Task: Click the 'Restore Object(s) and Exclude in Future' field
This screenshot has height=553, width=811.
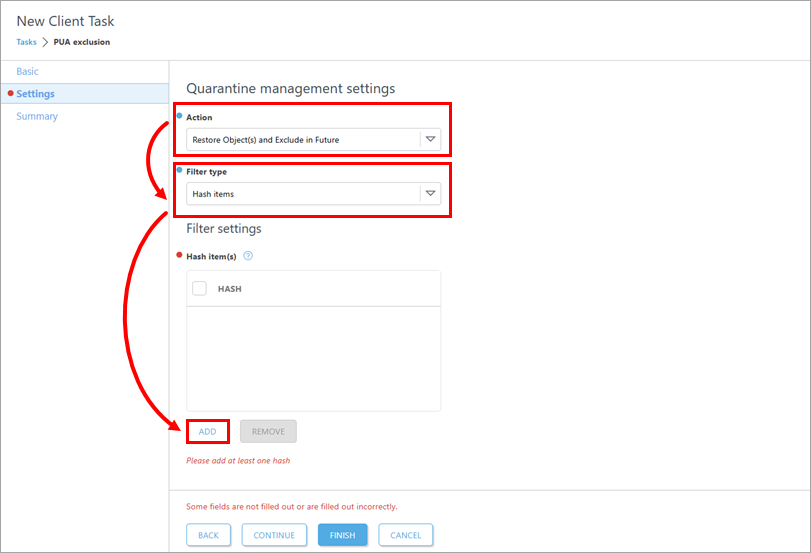Action: point(302,140)
